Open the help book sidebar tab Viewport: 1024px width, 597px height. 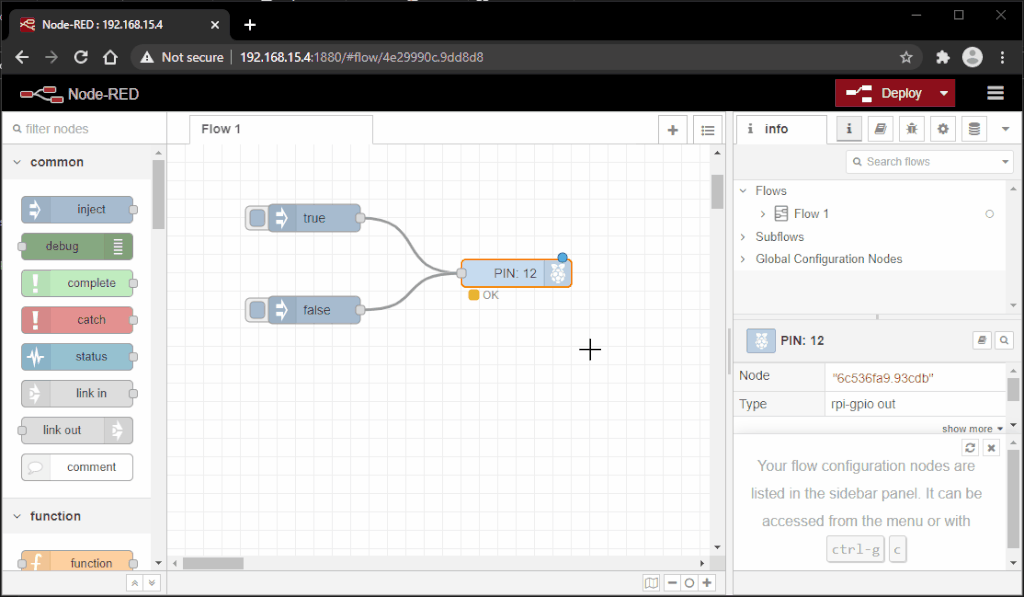[x=880, y=129]
